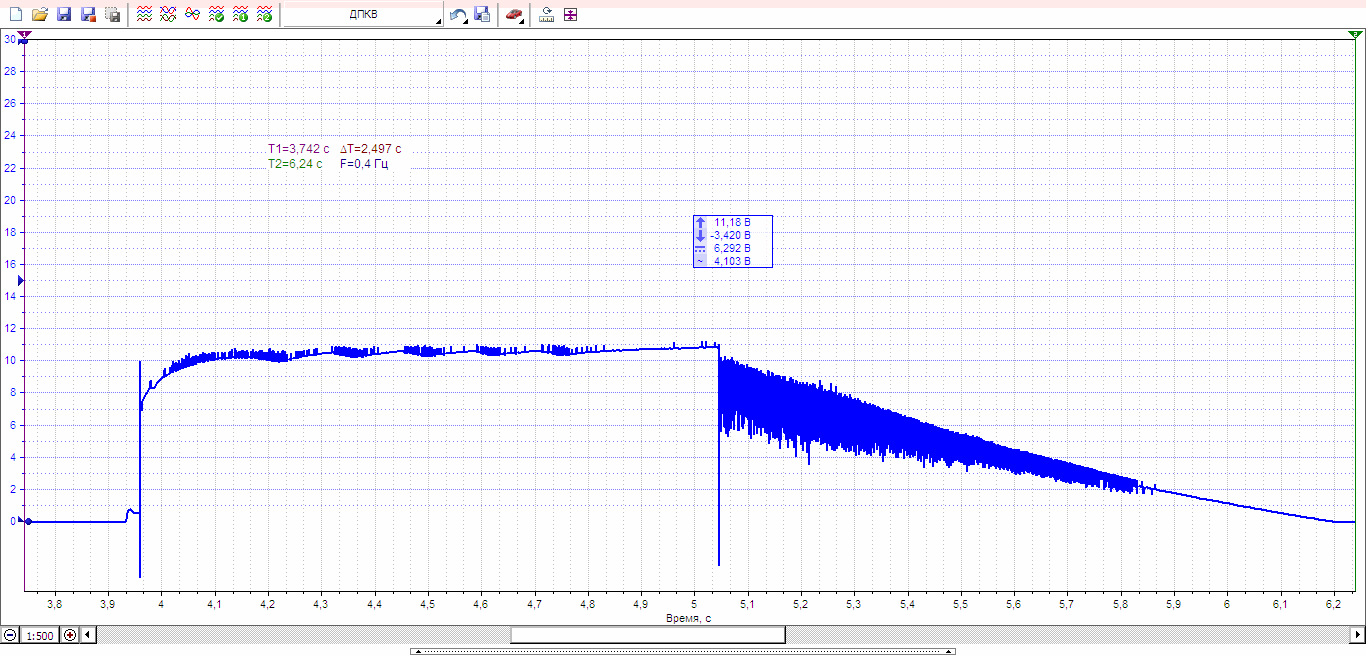This screenshot has width=1366, height=656.
Task: Click the 11,18 В maximum voltage value
Action: pyautogui.click(x=732, y=222)
